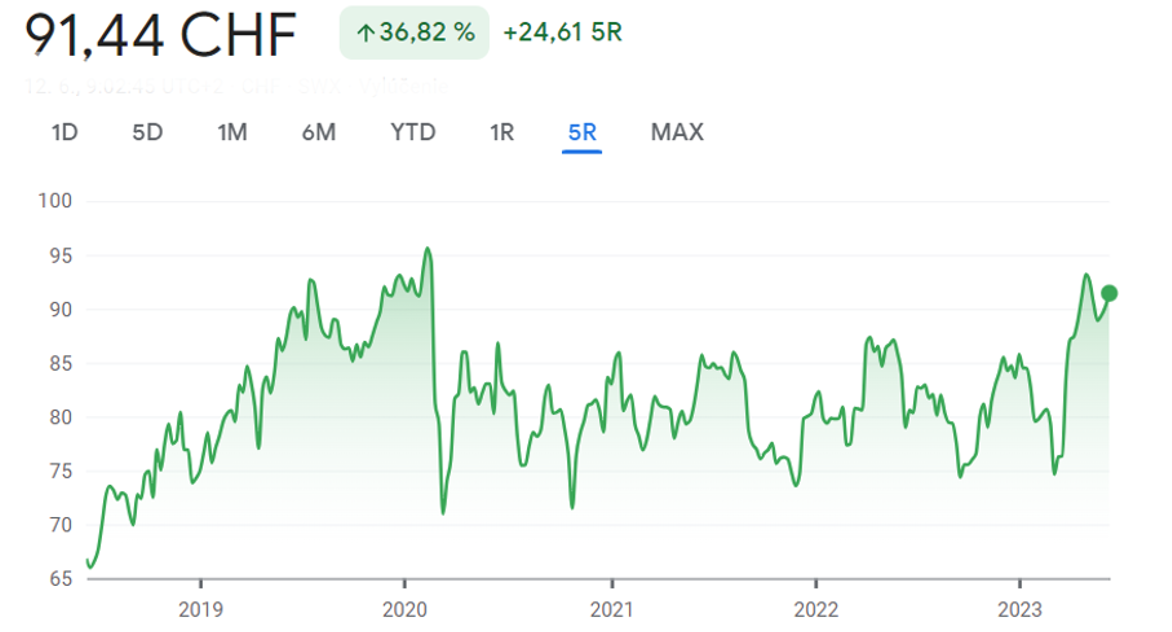1172x632 pixels.
Task: Click the 2020 label on time axis
Action: [x=405, y=609]
